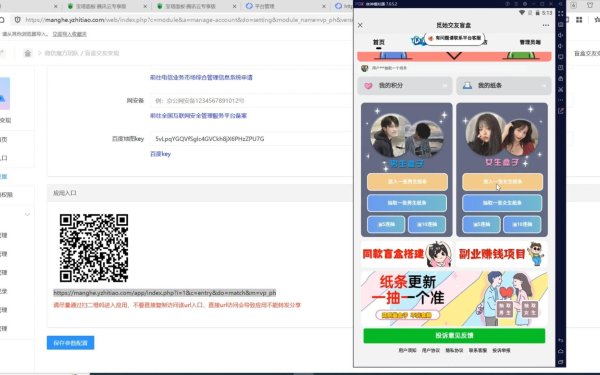Click the green 投诉意见反馈 button
The width and height of the screenshot is (600, 375).
tap(454, 336)
